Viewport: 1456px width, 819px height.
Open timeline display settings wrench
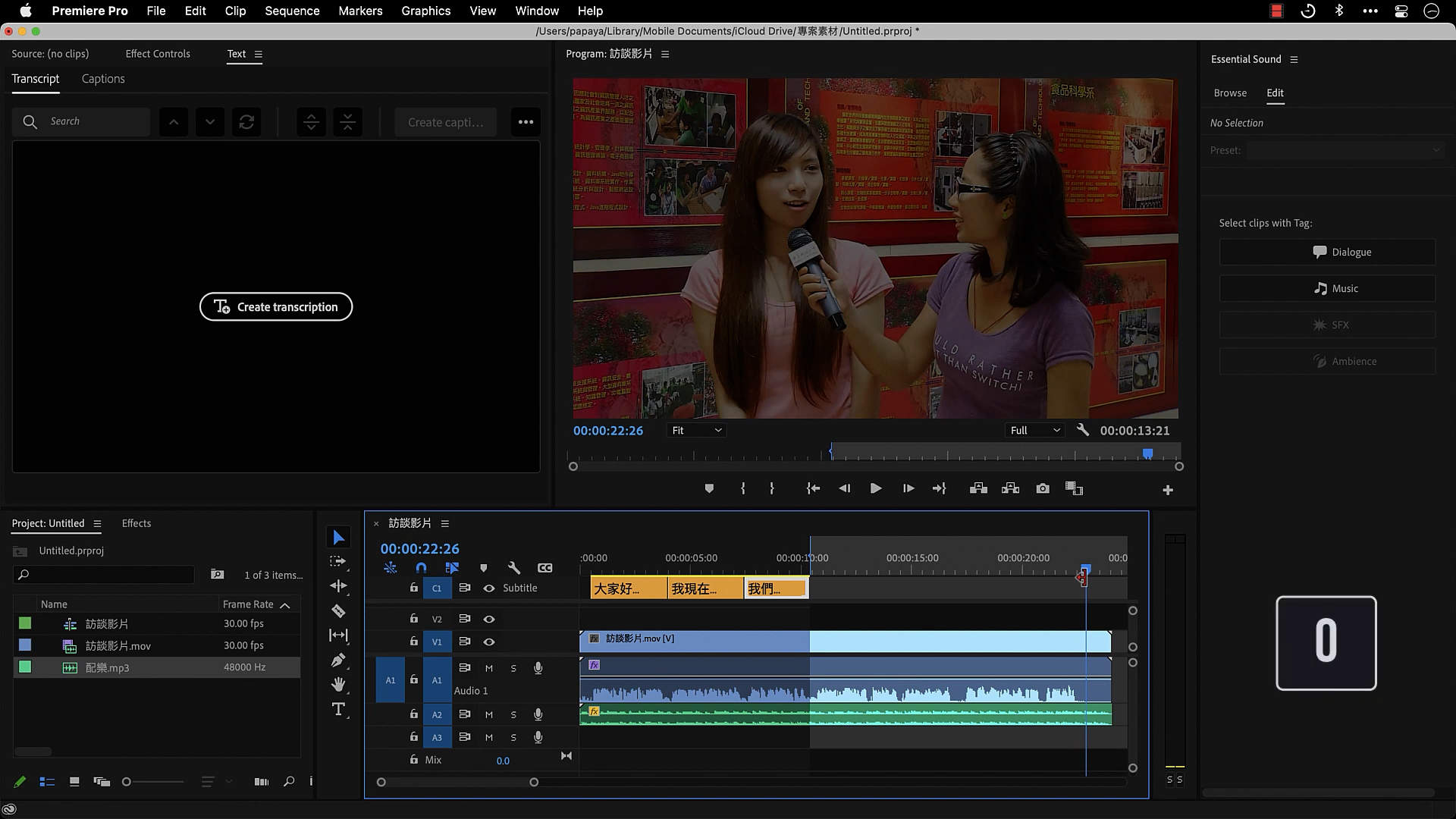click(513, 568)
